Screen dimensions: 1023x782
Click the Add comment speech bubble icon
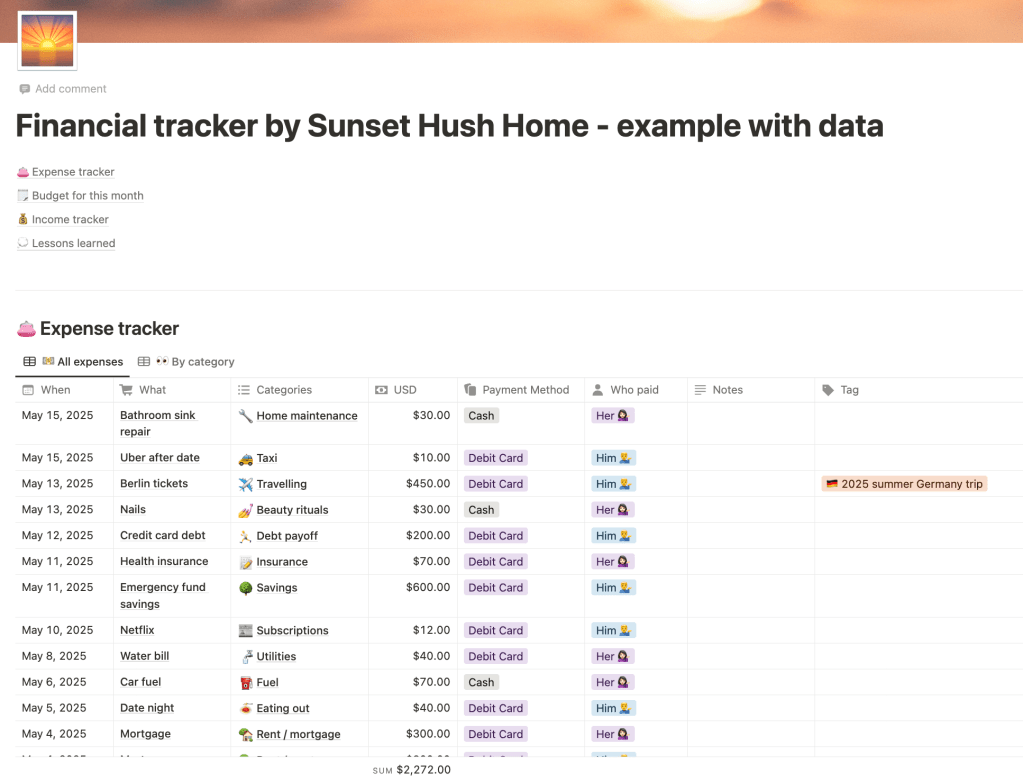(x=24, y=89)
